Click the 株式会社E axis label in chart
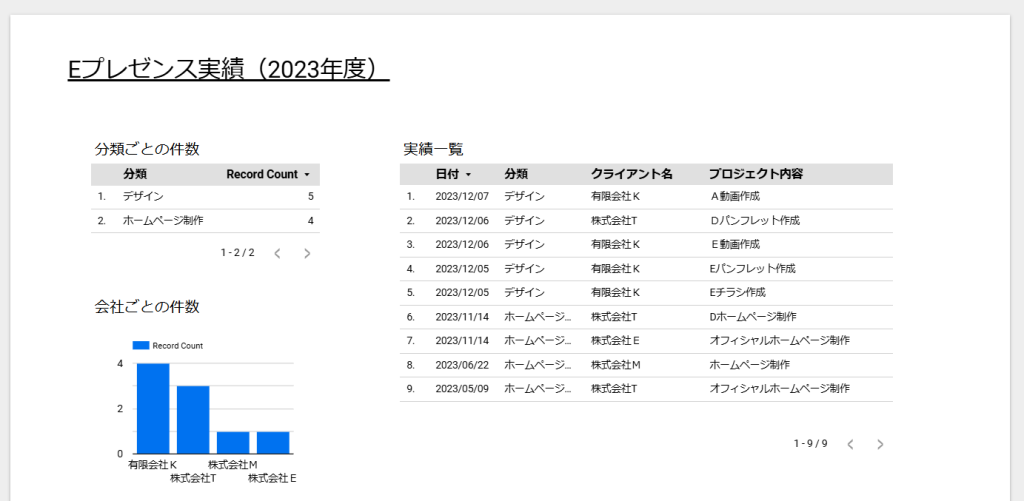This screenshot has height=501, width=1024. (x=273, y=479)
